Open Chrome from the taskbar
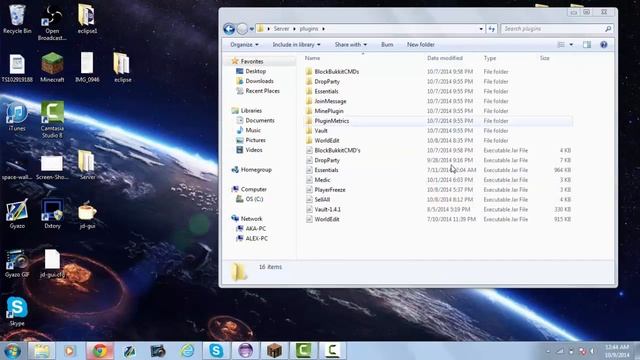 pos(100,351)
